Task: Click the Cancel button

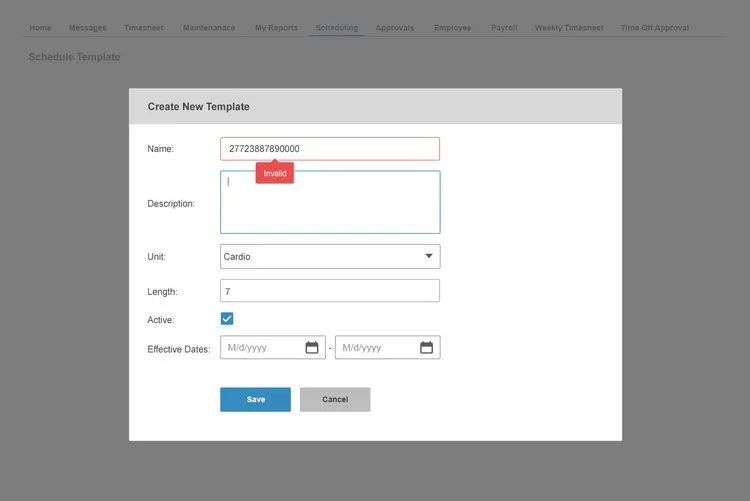Action: pos(335,400)
